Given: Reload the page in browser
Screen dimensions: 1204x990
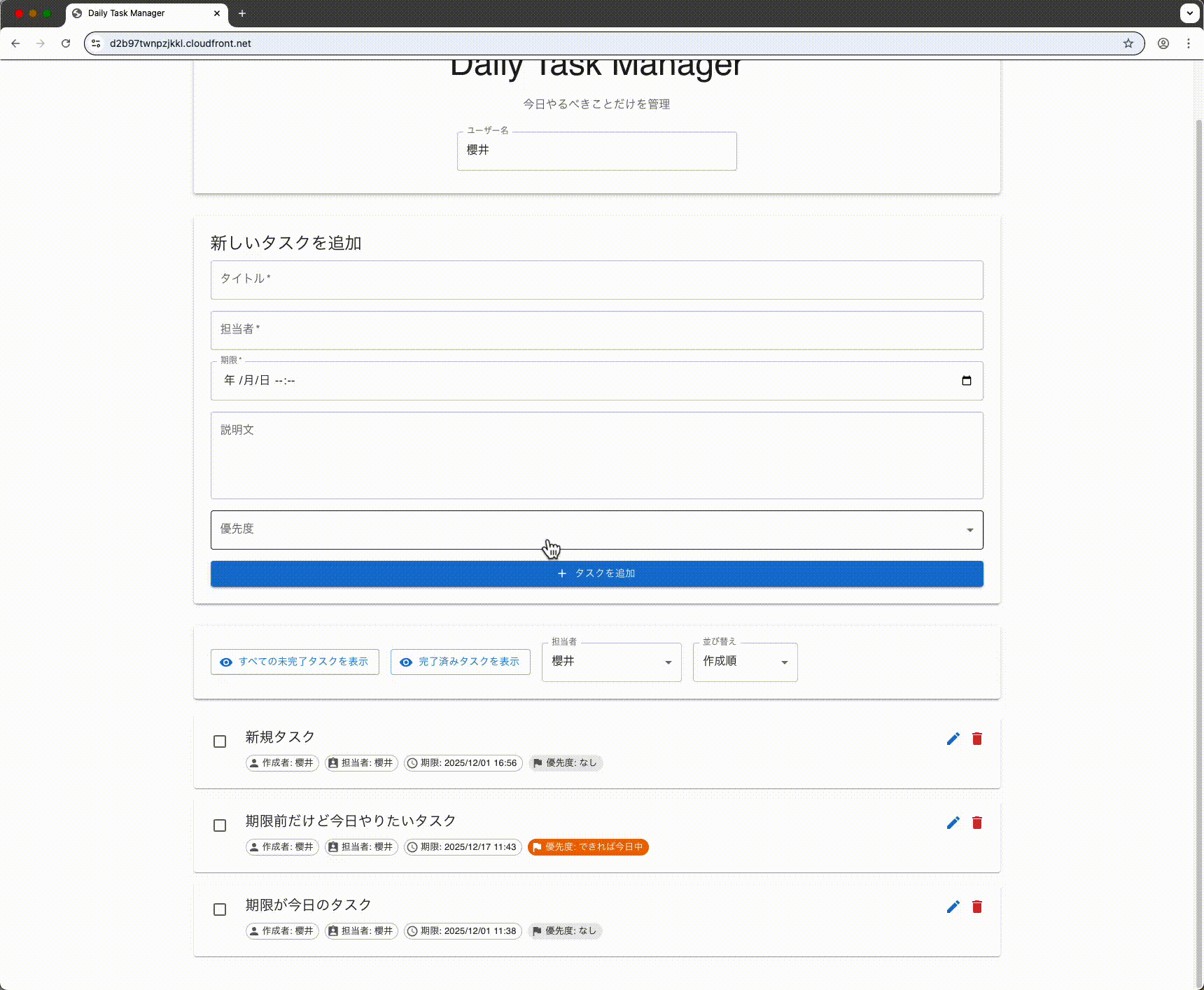Looking at the screenshot, I should pyautogui.click(x=66, y=43).
